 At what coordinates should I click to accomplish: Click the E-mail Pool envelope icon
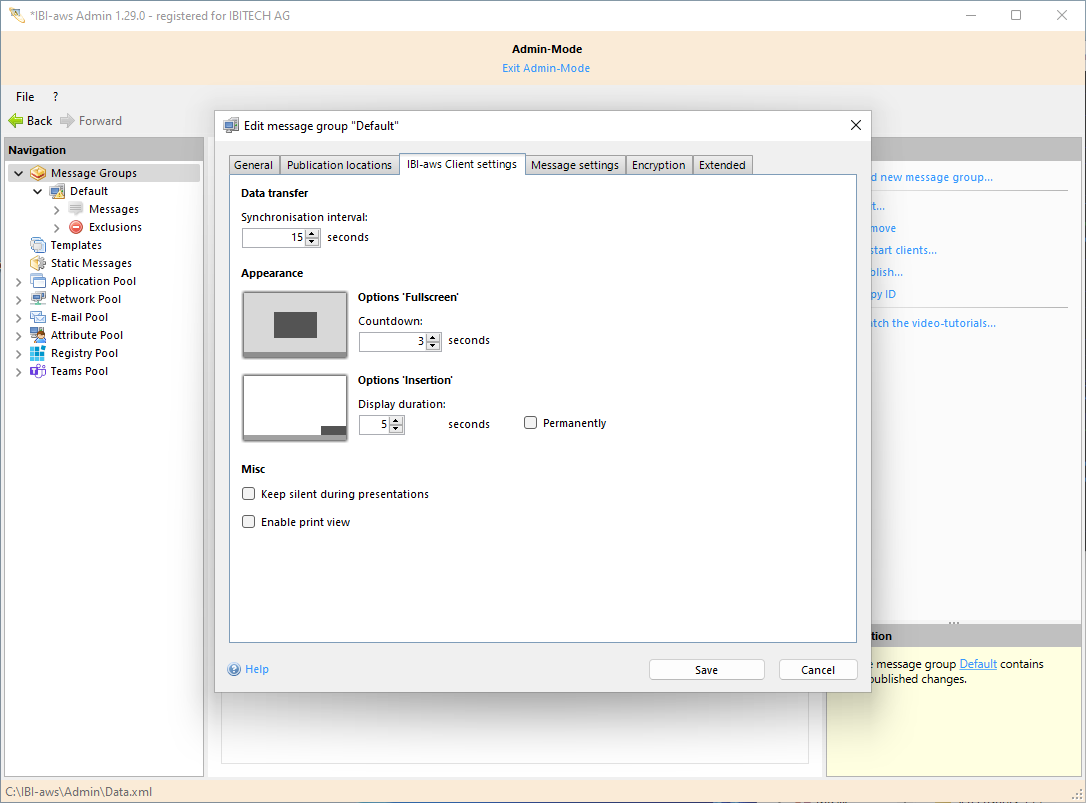pos(38,317)
